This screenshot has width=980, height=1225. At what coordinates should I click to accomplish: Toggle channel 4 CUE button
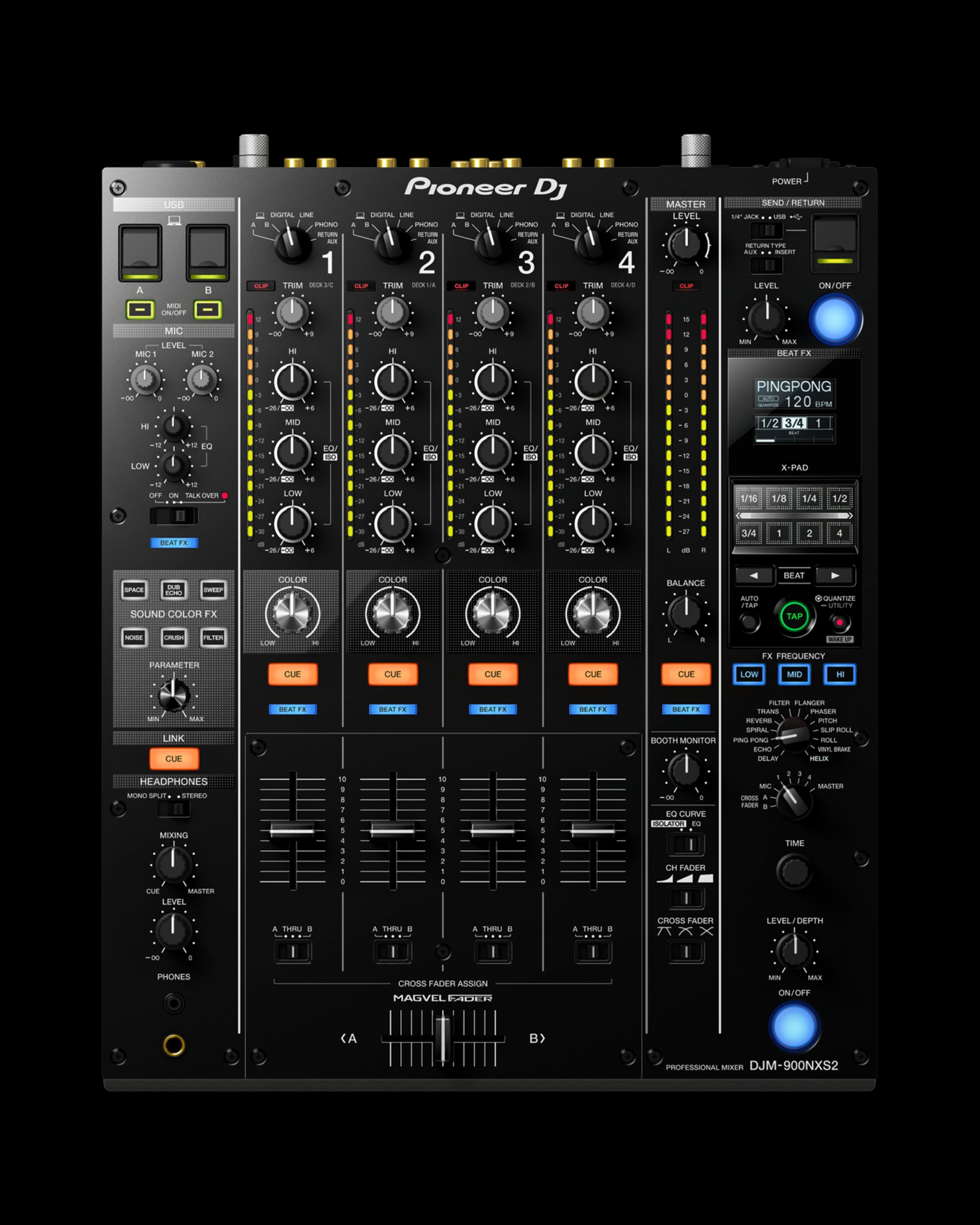click(x=593, y=674)
